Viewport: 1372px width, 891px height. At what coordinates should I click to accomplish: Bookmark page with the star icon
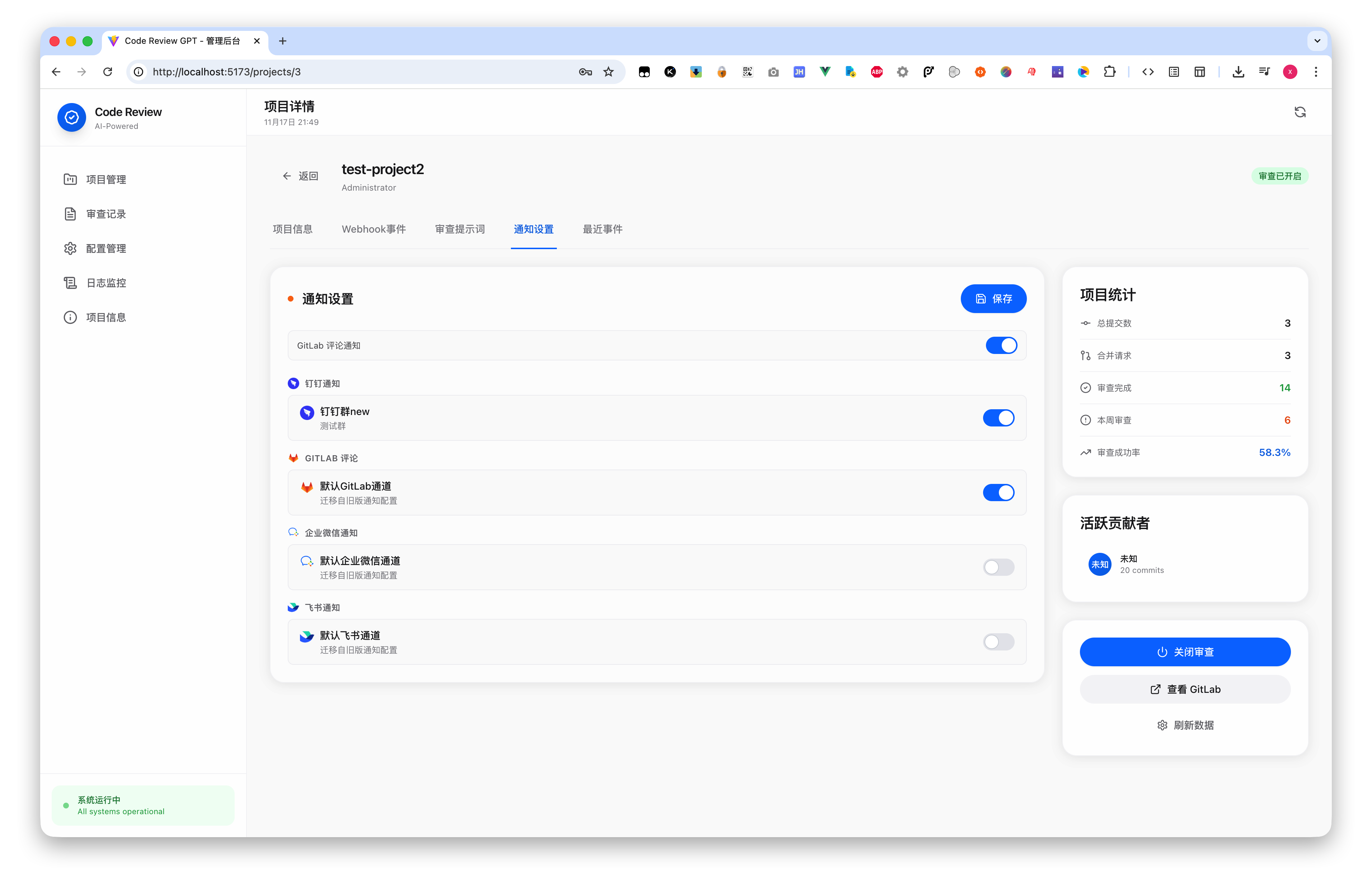(x=608, y=72)
